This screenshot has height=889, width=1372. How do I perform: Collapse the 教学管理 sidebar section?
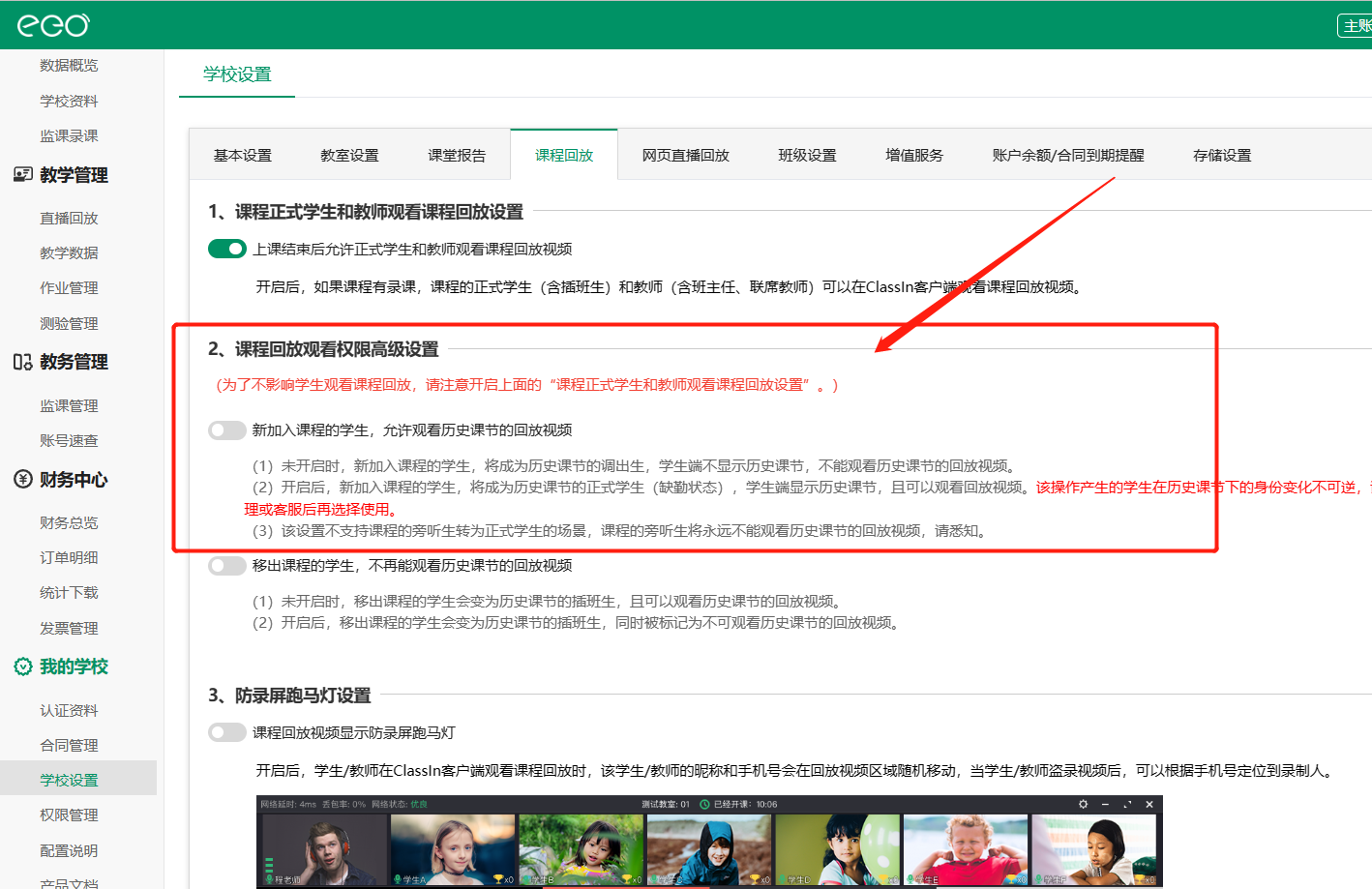coord(74,175)
